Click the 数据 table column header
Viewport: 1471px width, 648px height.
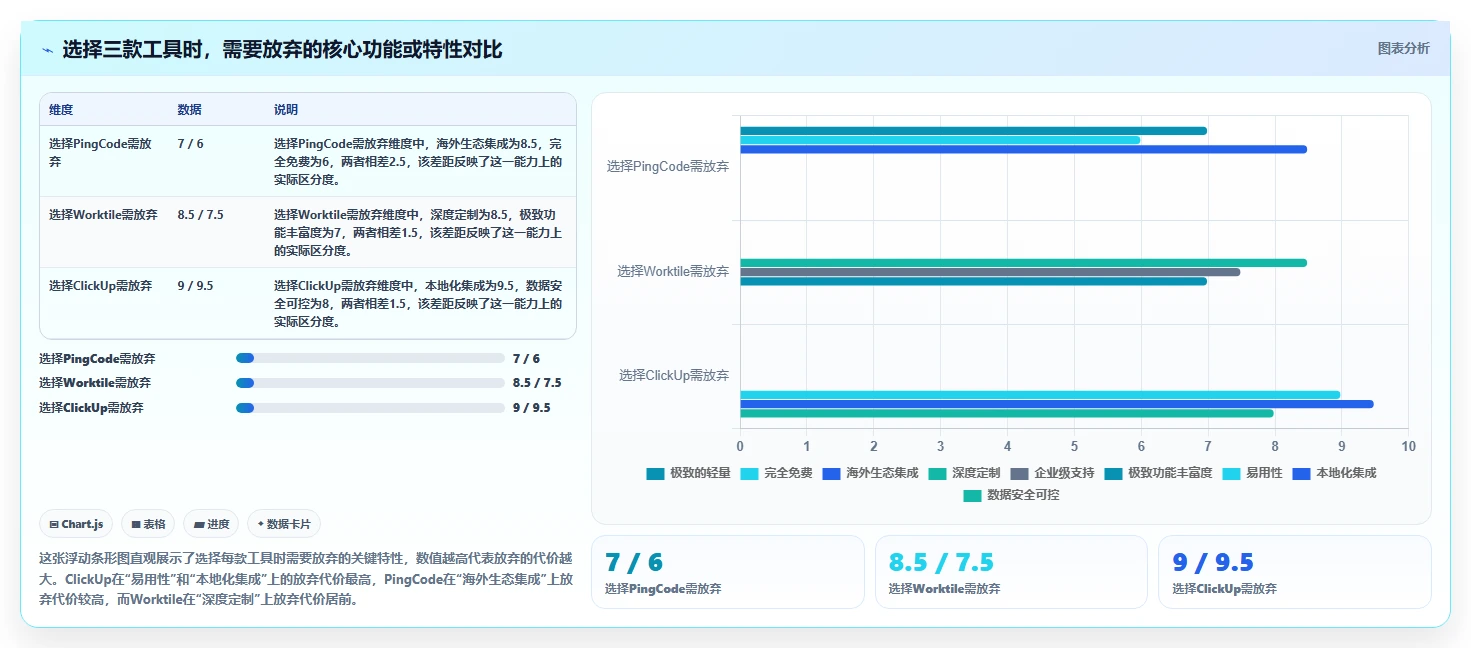pos(189,110)
